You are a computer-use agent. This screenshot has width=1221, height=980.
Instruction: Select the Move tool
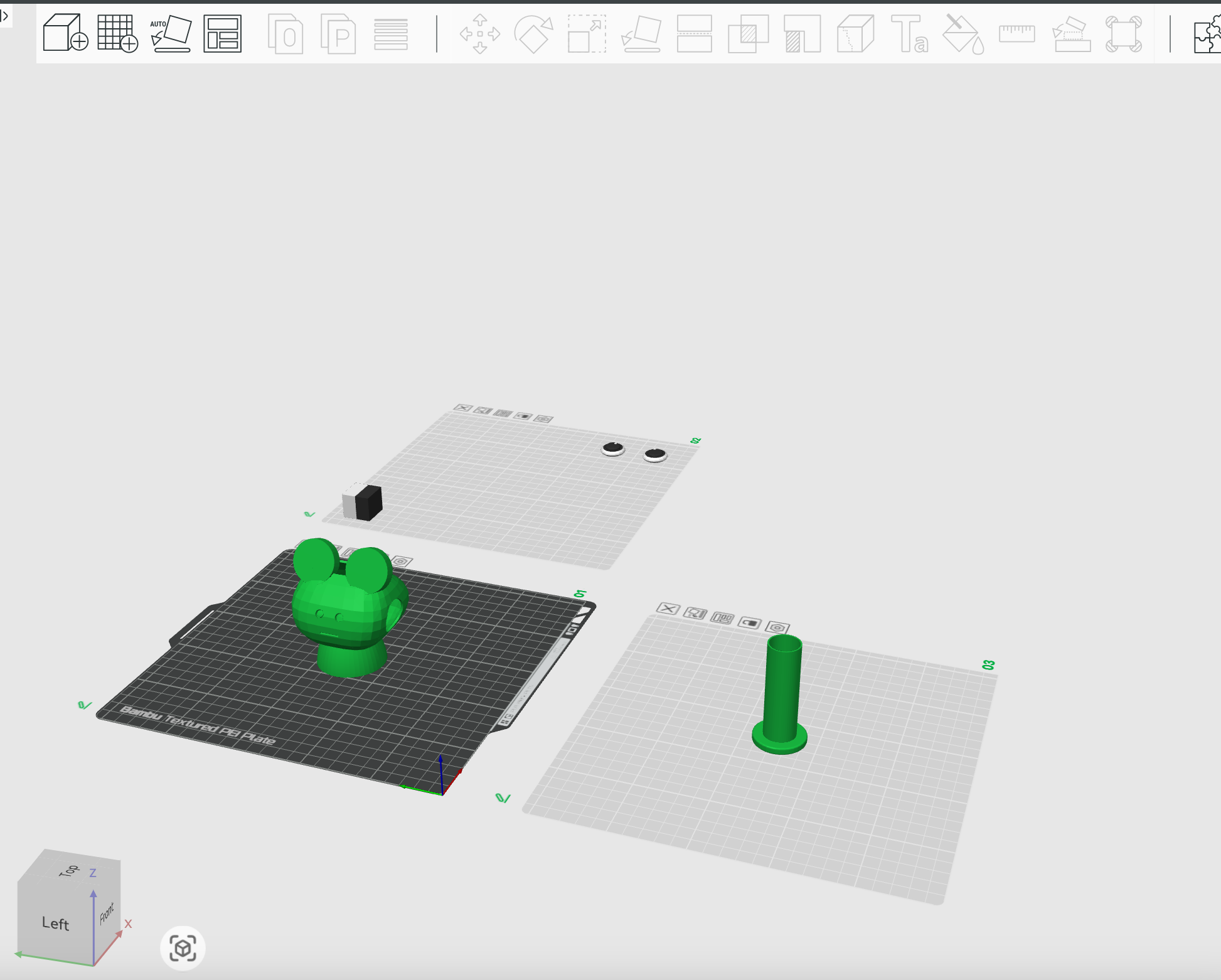tap(480, 34)
